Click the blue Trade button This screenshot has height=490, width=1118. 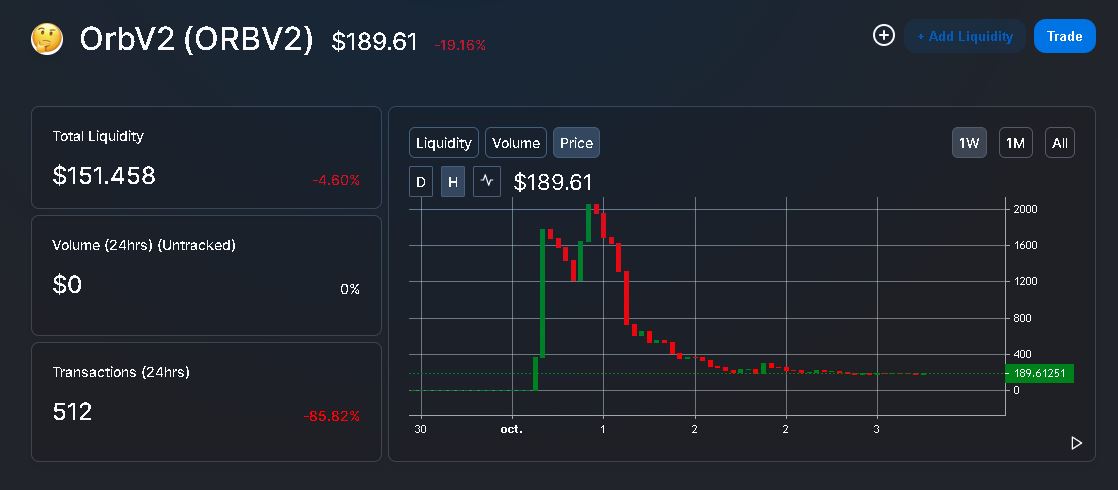pos(1065,36)
